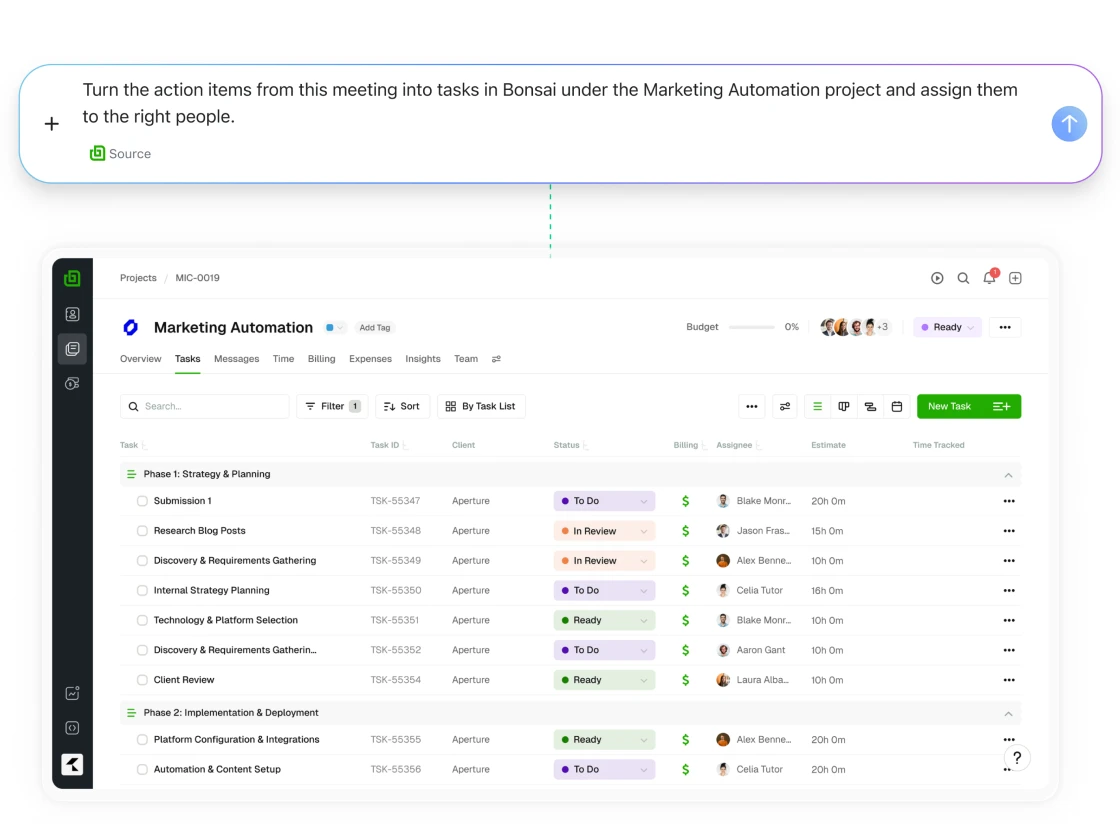Switch to the Expenses tab
Screen dimensions: 1120x840
click(x=370, y=359)
